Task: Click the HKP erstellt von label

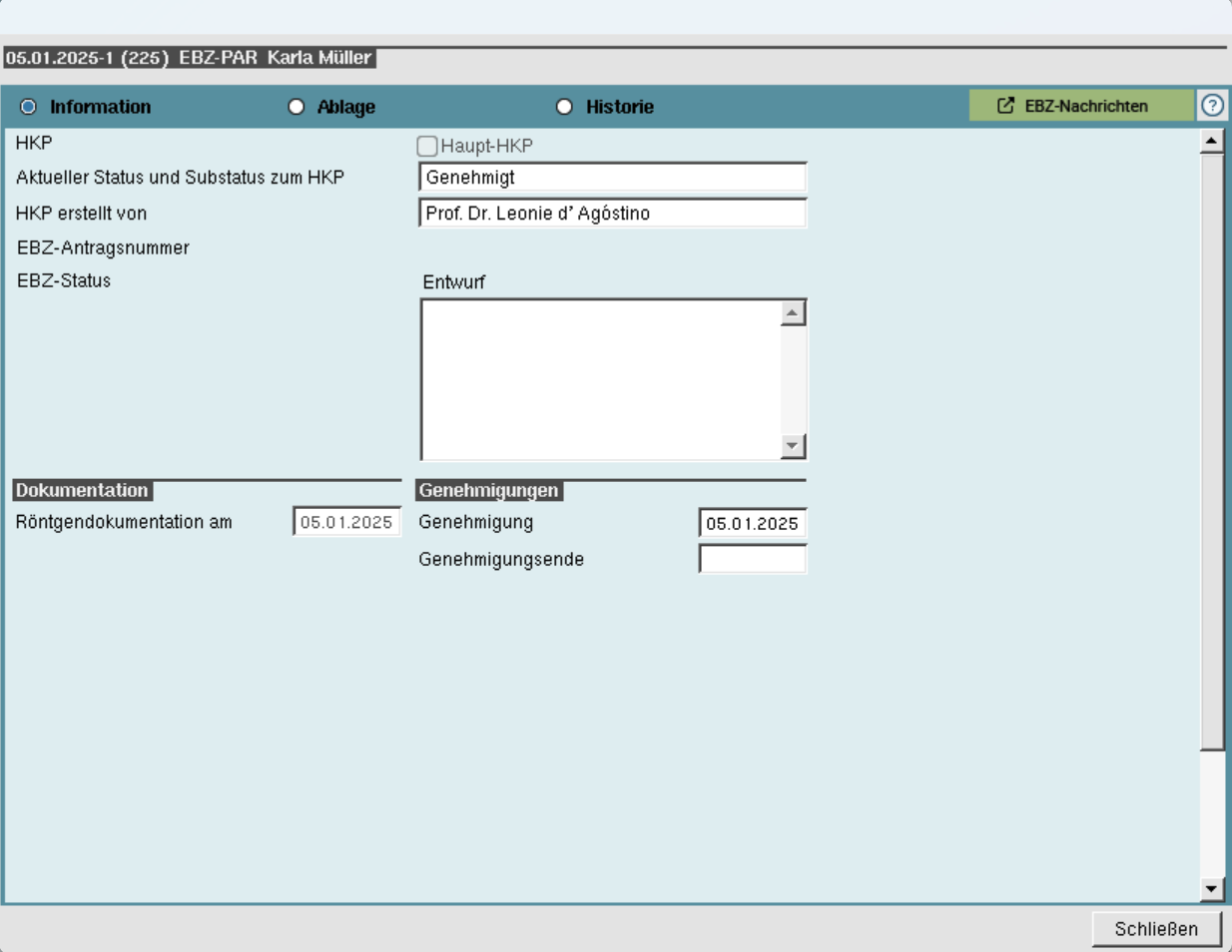Action: (81, 214)
